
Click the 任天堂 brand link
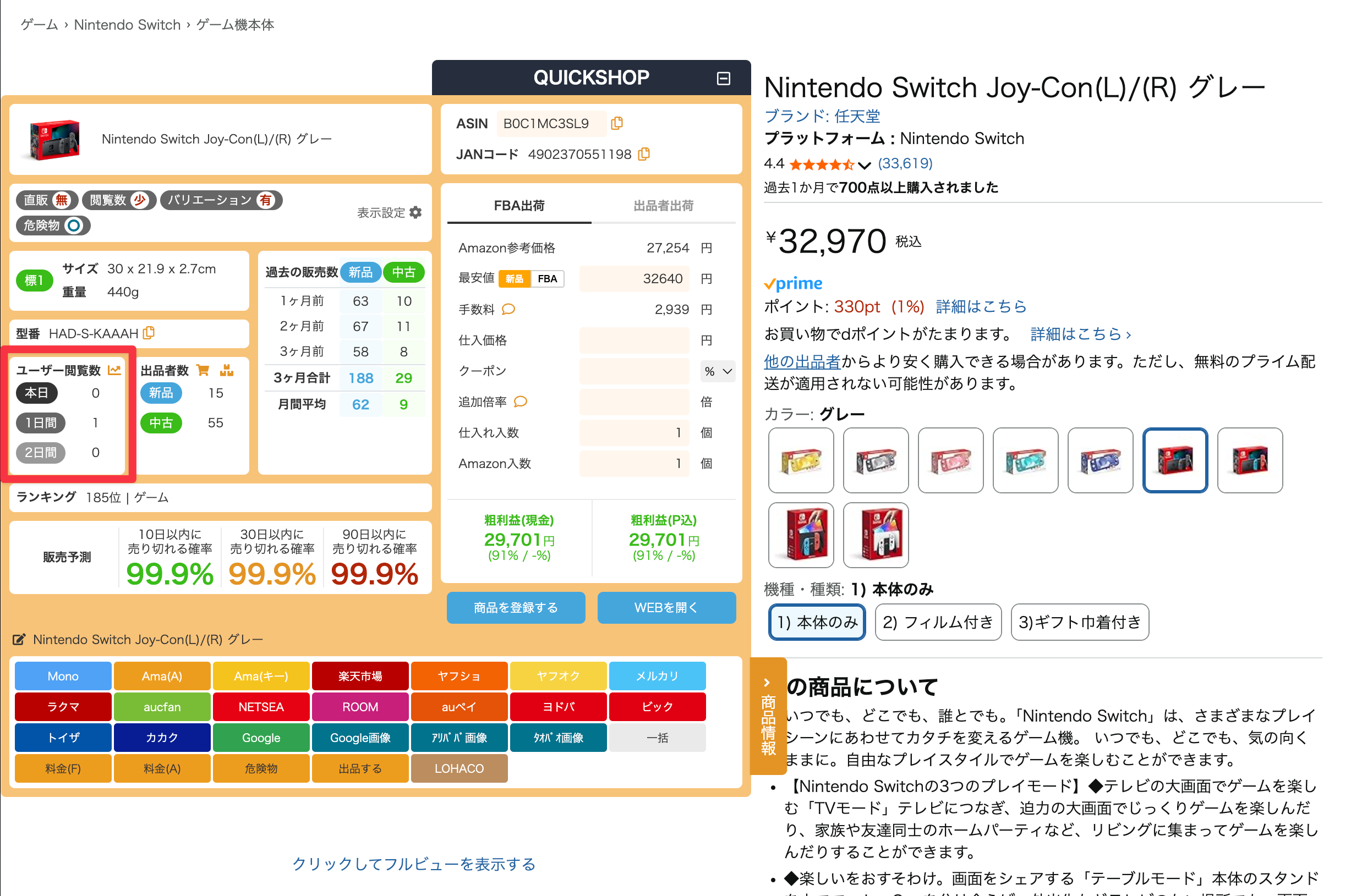tap(822, 116)
